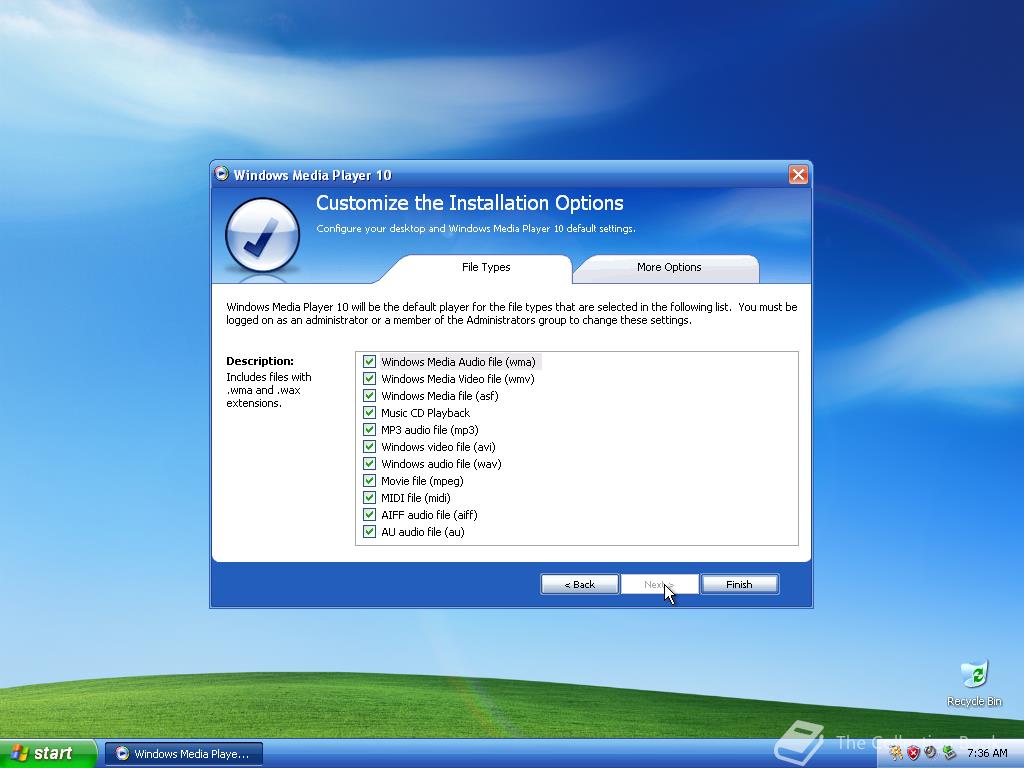Click the Safely Remove Hardware tray icon
1024x768 pixels.
[949, 753]
